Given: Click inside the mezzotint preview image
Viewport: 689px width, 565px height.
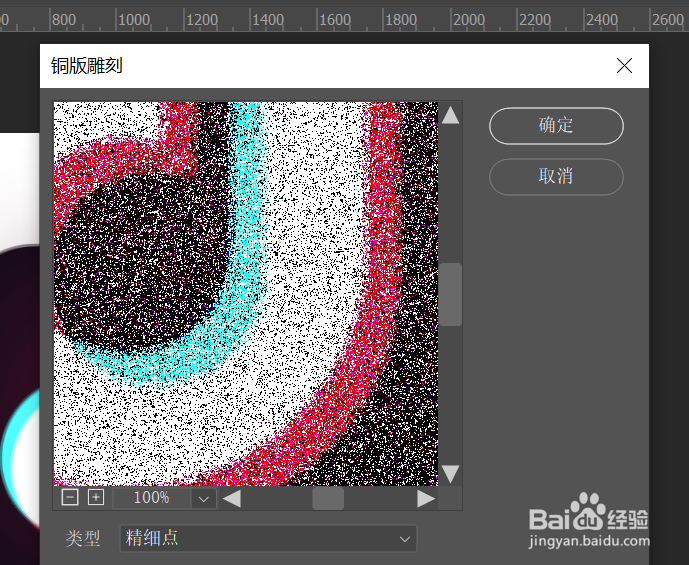Looking at the screenshot, I should pyautogui.click(x=246, y=293).
